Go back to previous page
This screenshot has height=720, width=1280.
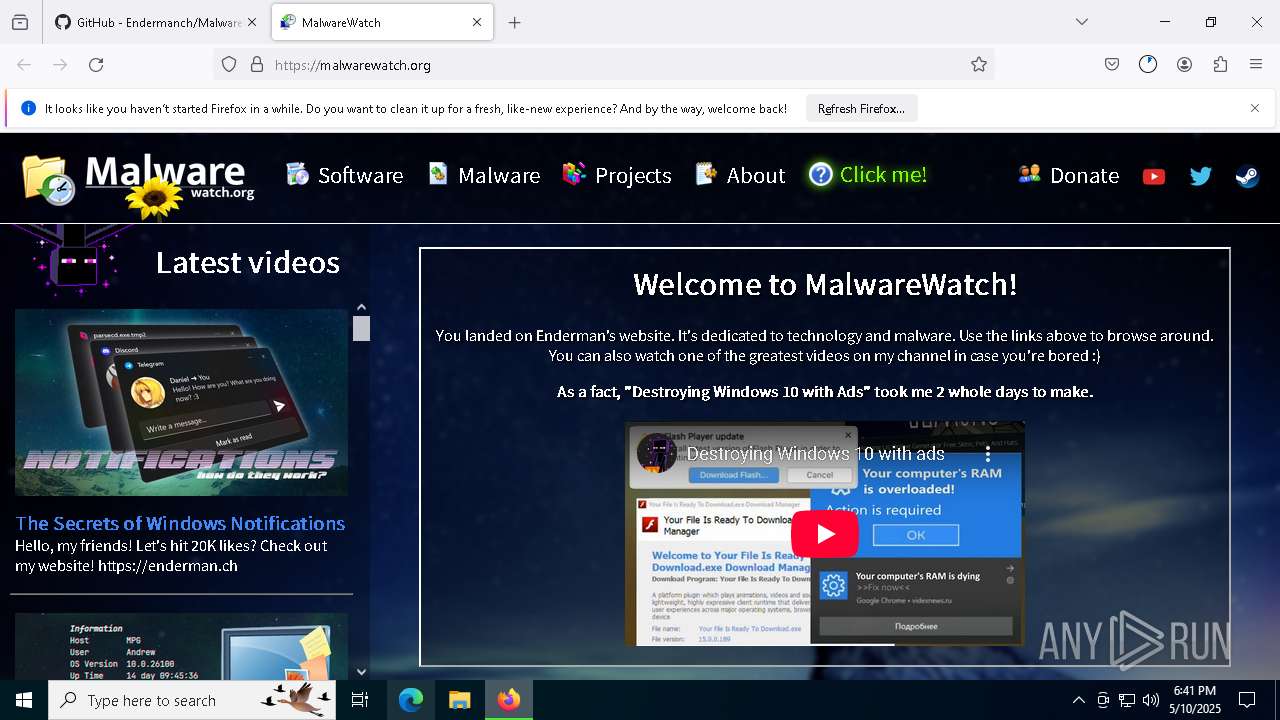point(24,65)
